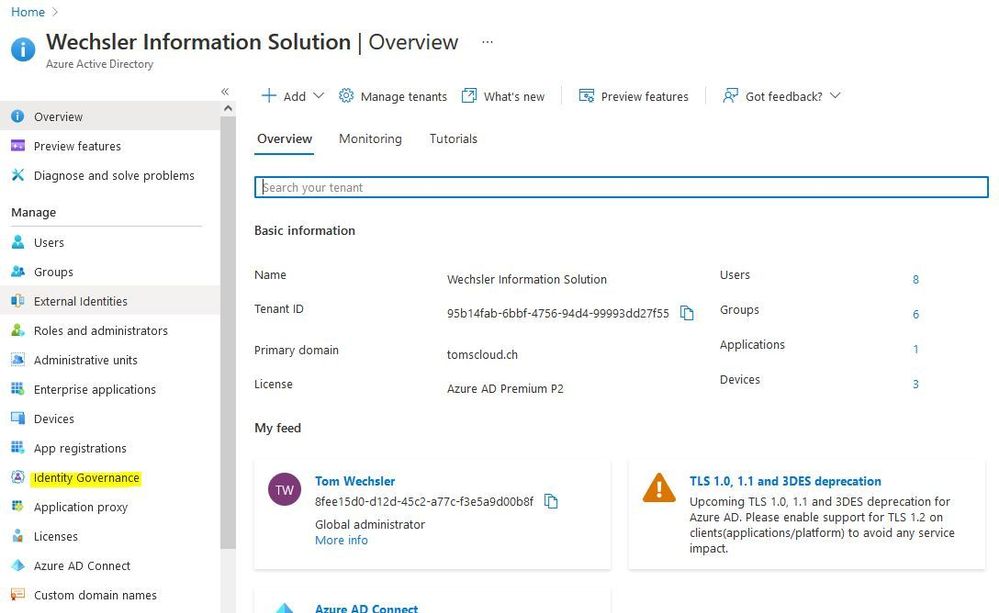Click the TLS deprecation warning triangle icon
This screenshot has width=999, height=613.
point(659,488)
